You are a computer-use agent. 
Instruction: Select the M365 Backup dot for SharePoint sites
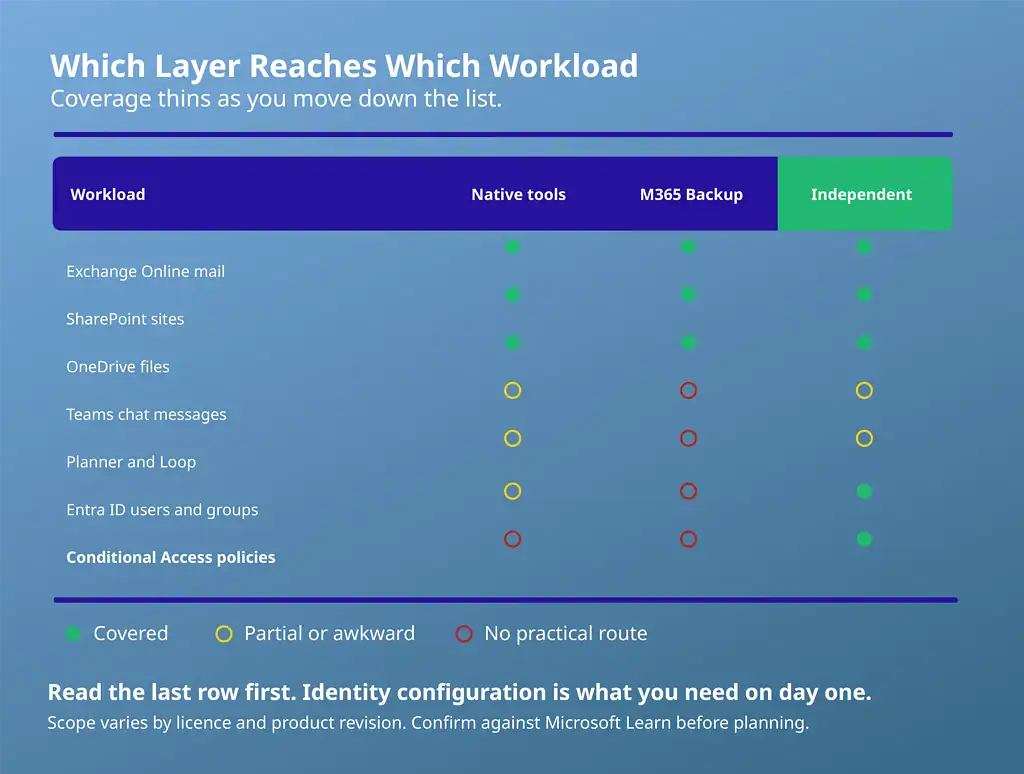[x=688, y=295]
